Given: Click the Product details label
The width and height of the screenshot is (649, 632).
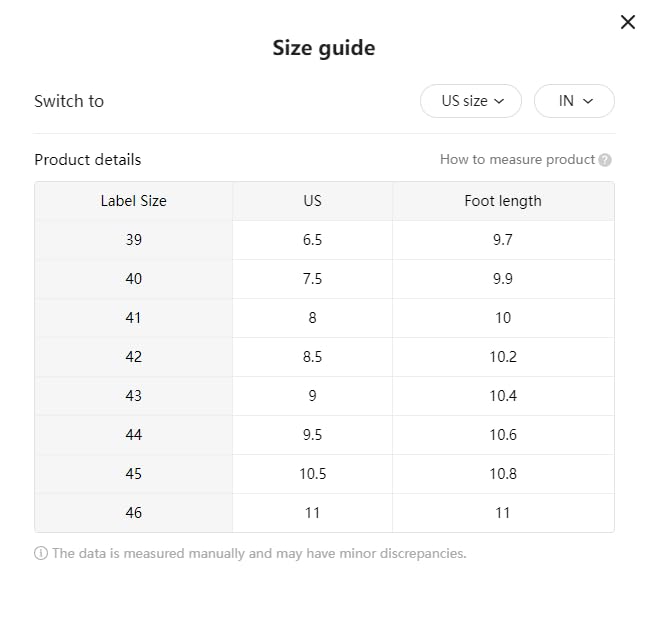Looking at the screenshot, I should [88, 160].
